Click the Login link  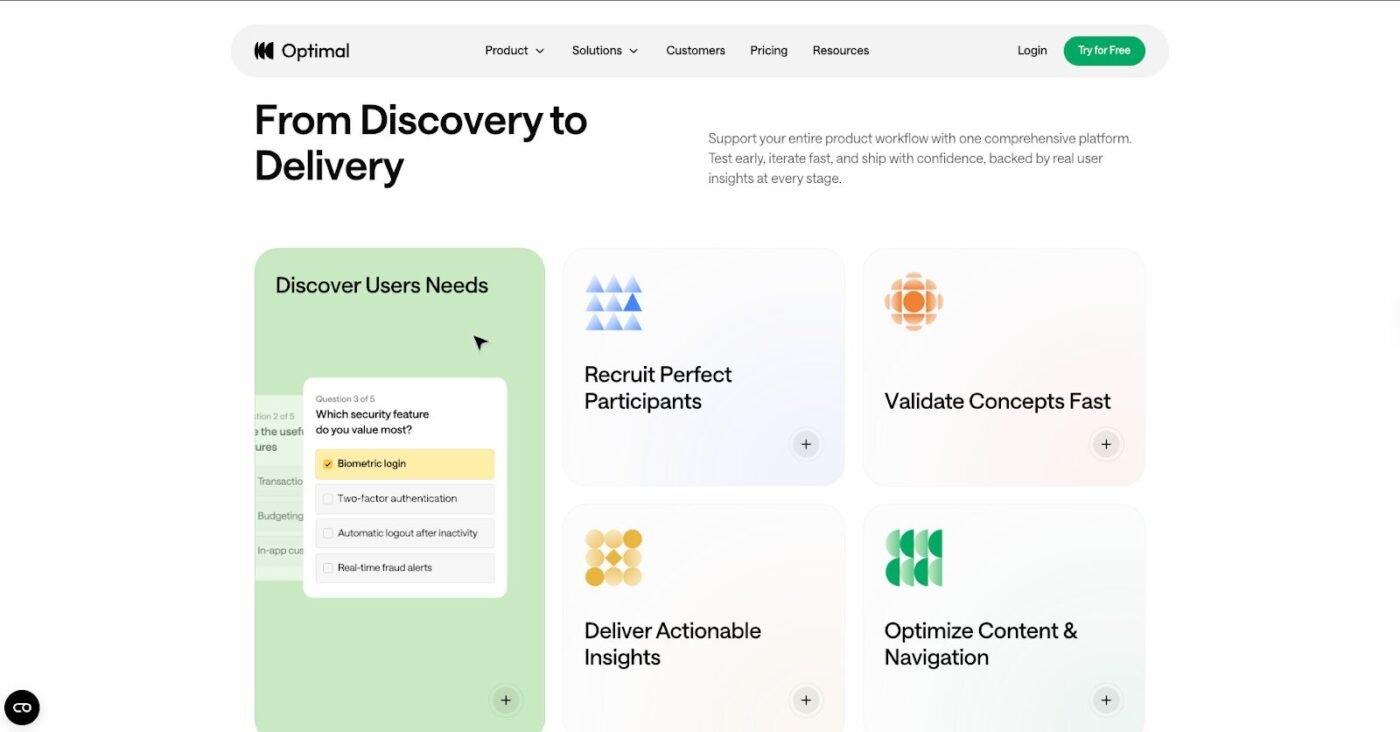[x=1031, y=51]
